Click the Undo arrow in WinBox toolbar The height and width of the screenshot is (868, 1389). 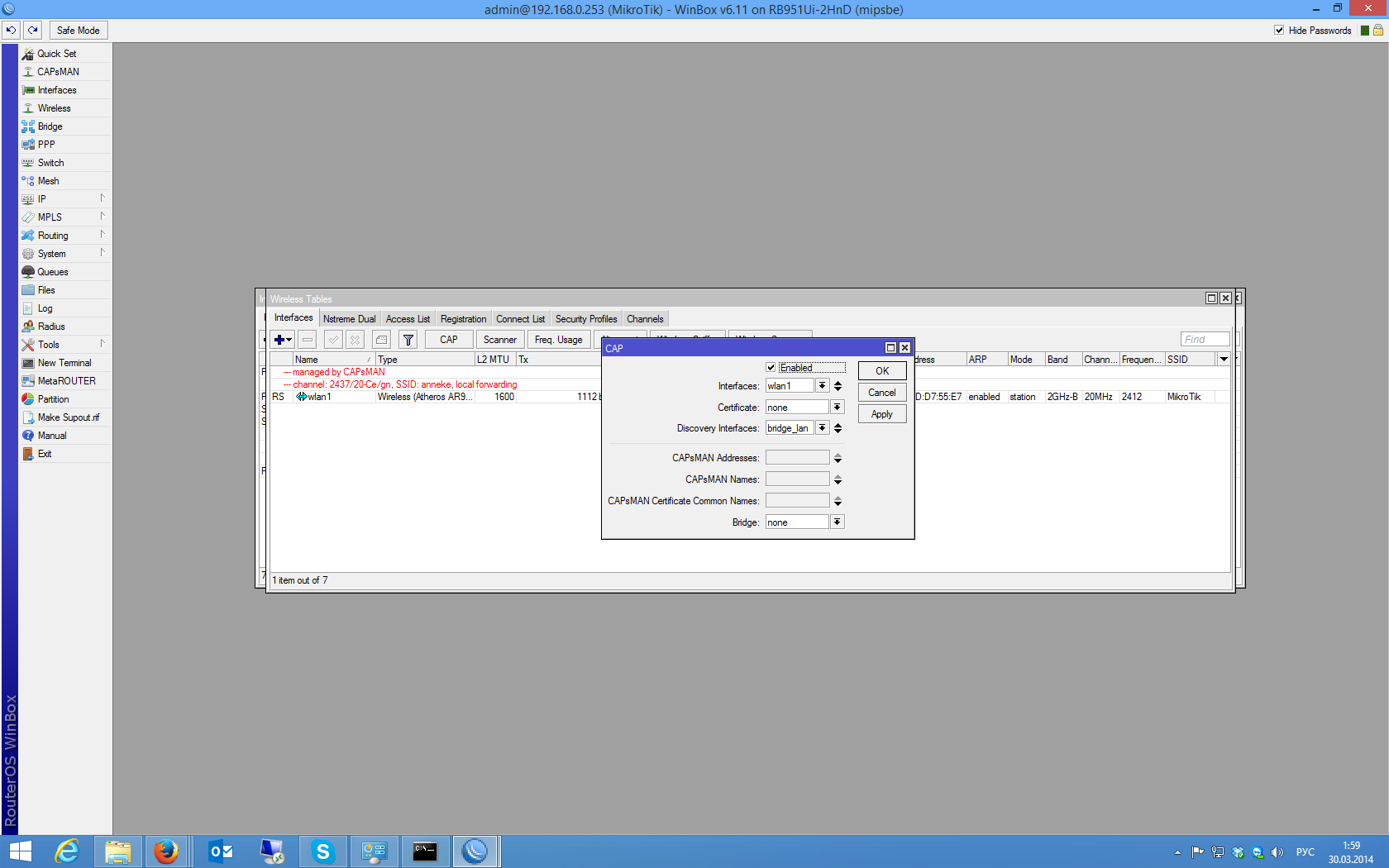(11, 31)
